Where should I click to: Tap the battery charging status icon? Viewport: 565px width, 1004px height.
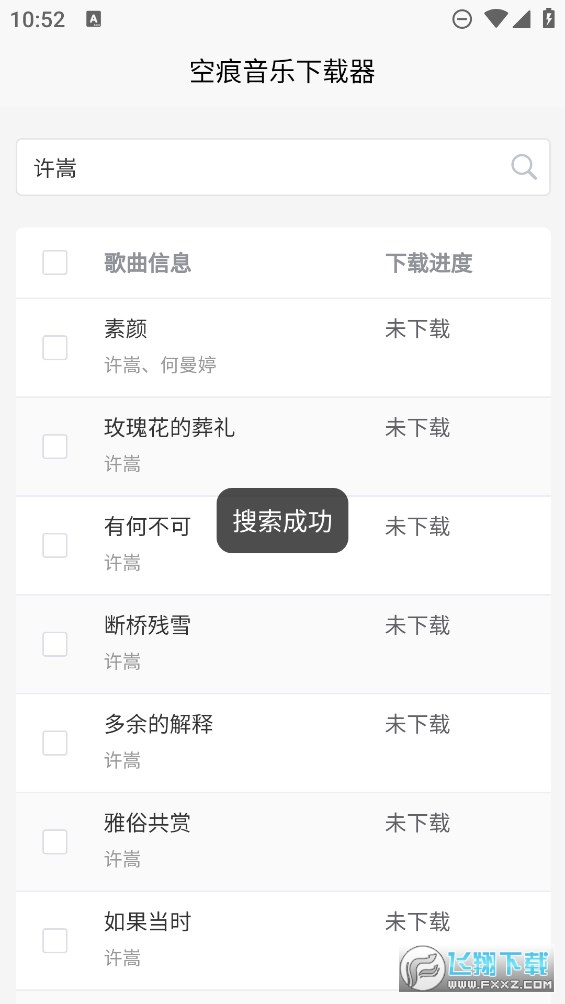click(x=548, y=18)
